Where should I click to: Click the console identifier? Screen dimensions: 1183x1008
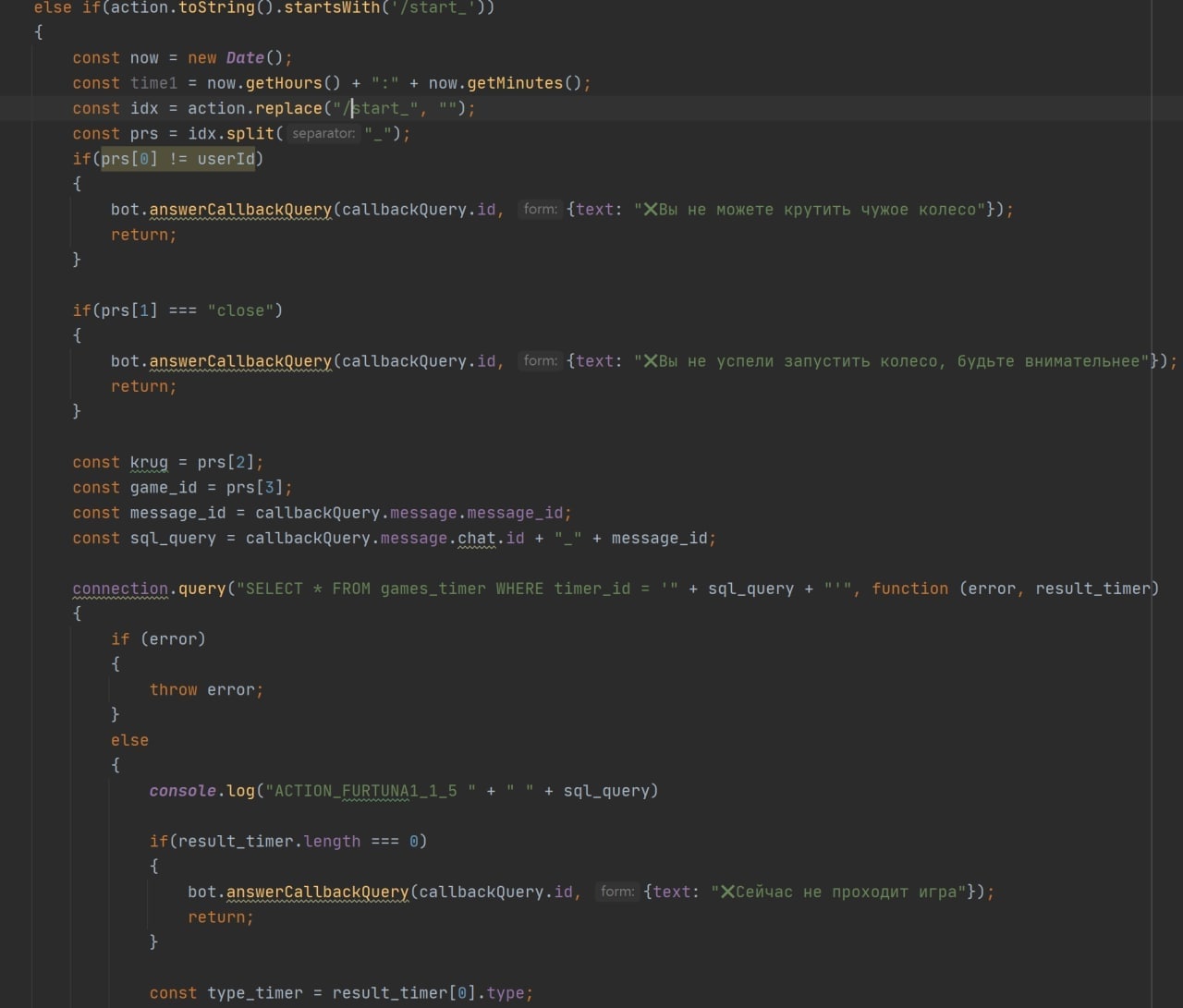(183, 791)
